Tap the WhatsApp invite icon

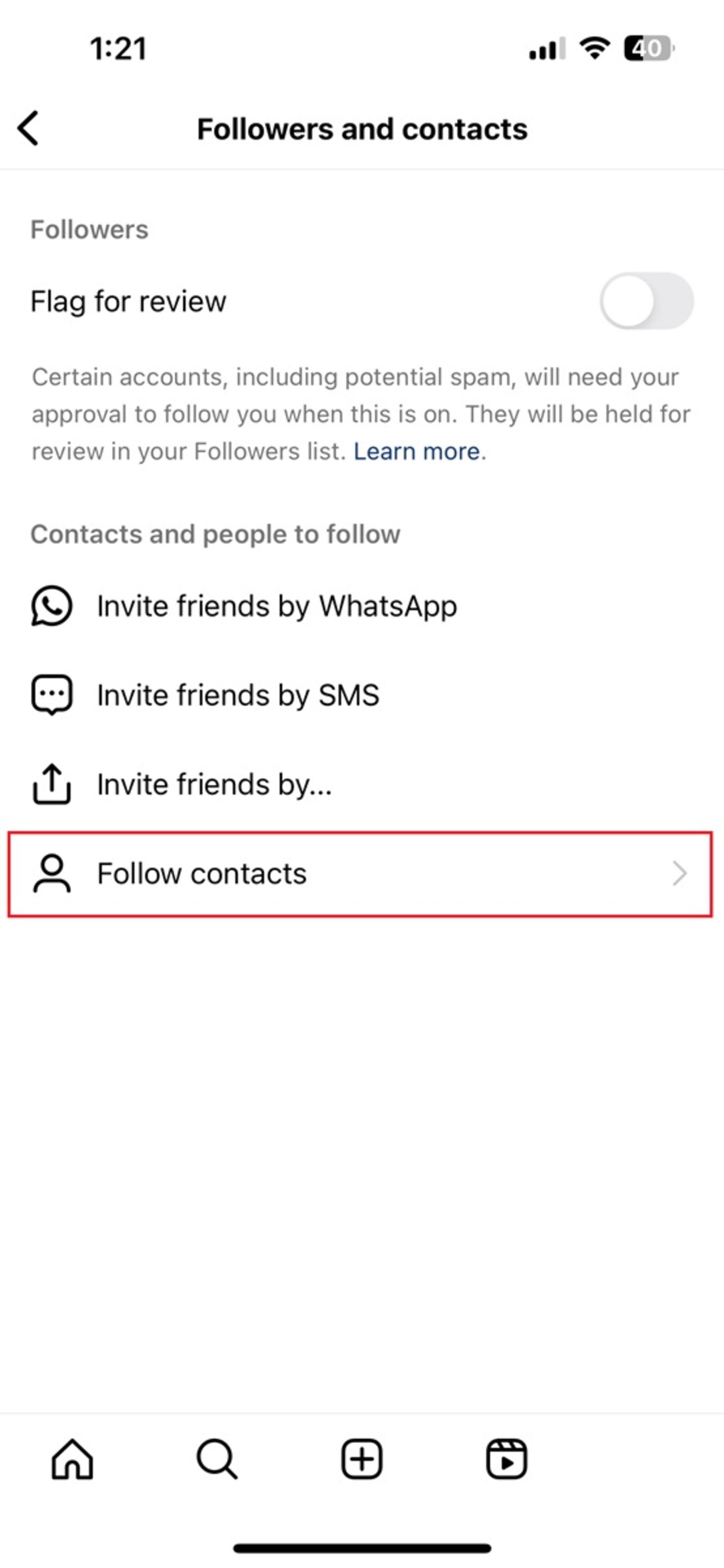[52, 605]
